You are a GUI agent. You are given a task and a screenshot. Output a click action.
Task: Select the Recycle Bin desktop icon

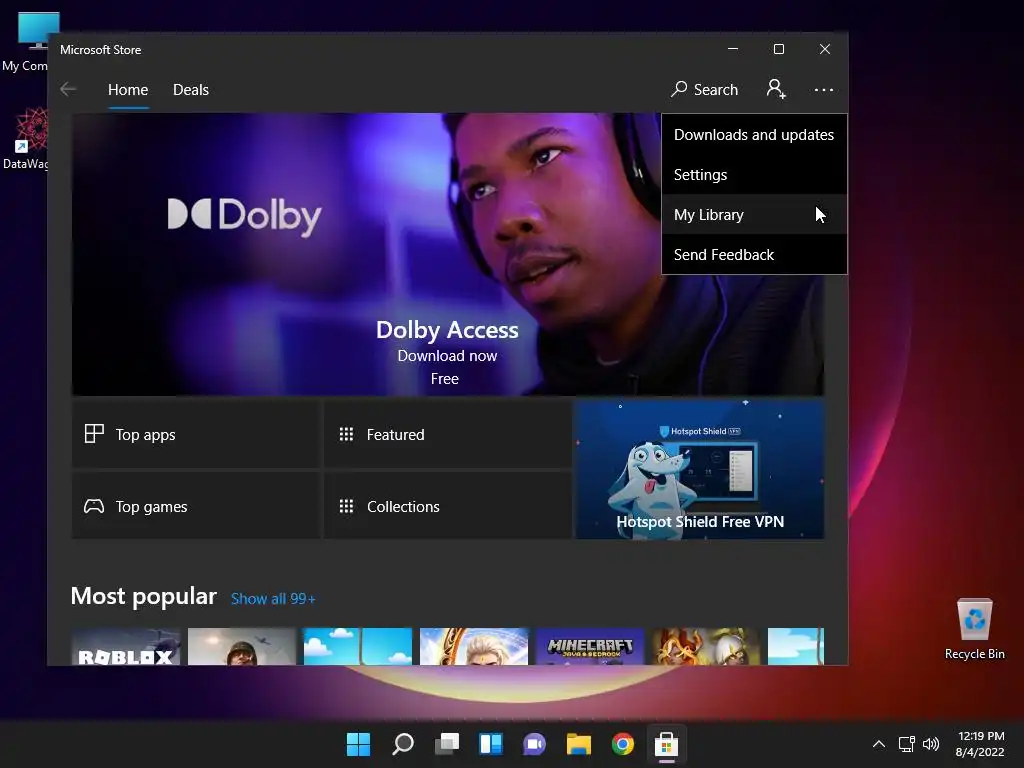click(x=974, y=629)
